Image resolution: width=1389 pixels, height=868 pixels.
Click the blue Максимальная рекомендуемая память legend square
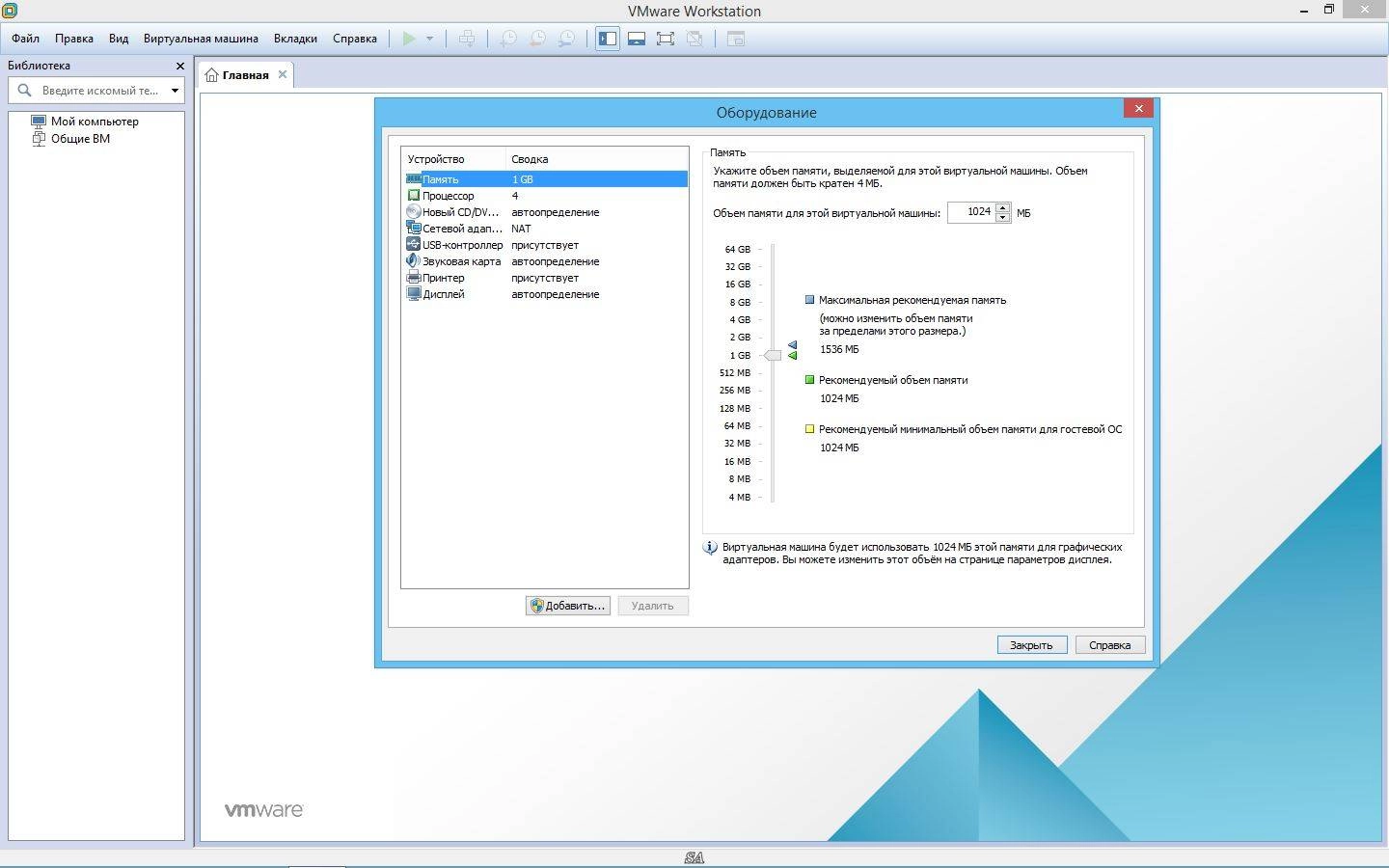tap(809, 300)
